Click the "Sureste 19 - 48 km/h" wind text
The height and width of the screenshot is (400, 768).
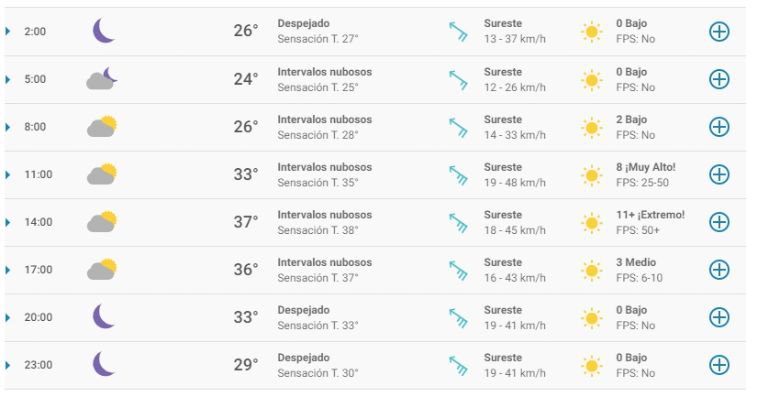click(514, 175)
